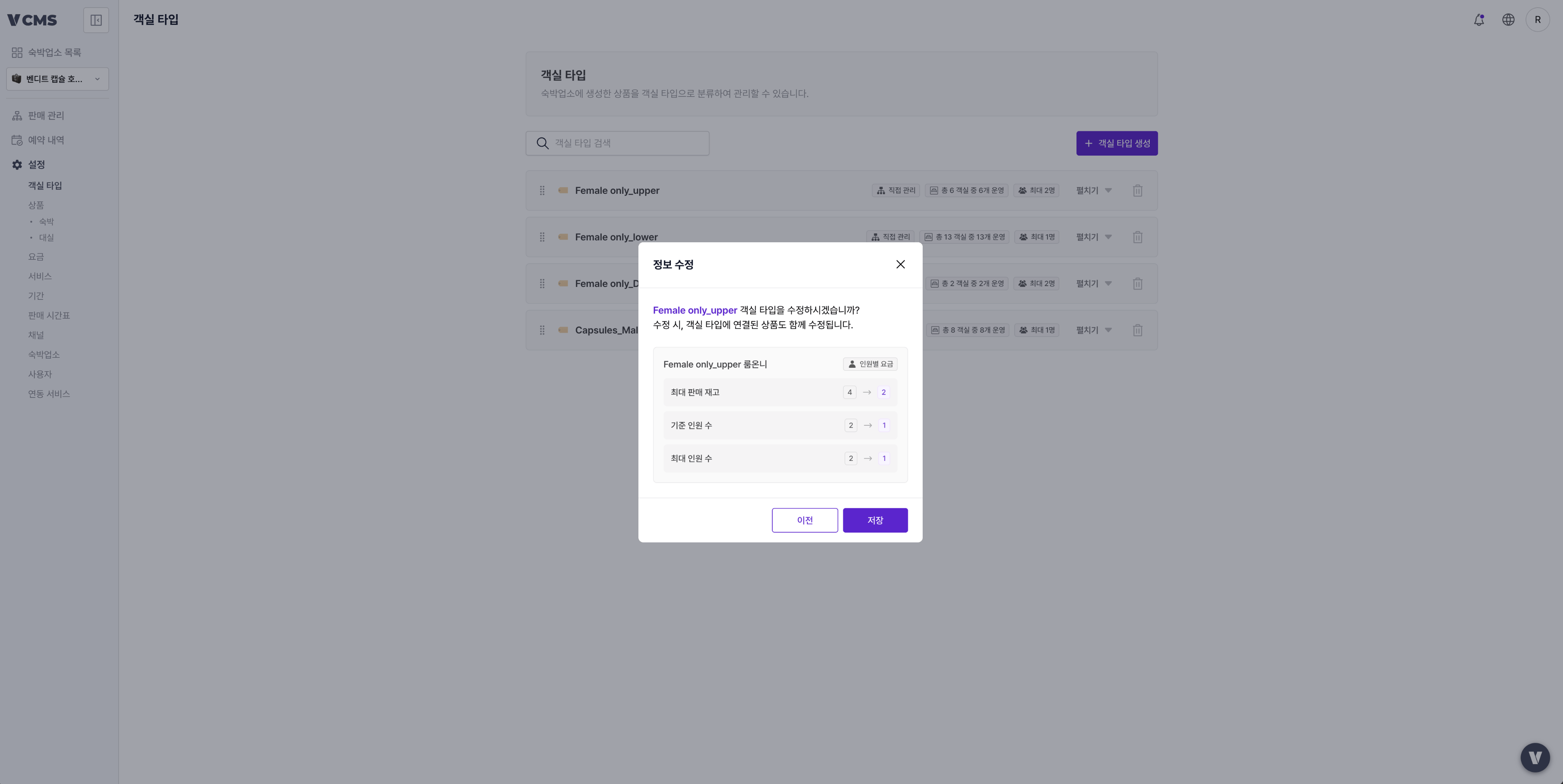Click the 판매 관리 icon
The image size is (1563, 784).
pos(17,116)
